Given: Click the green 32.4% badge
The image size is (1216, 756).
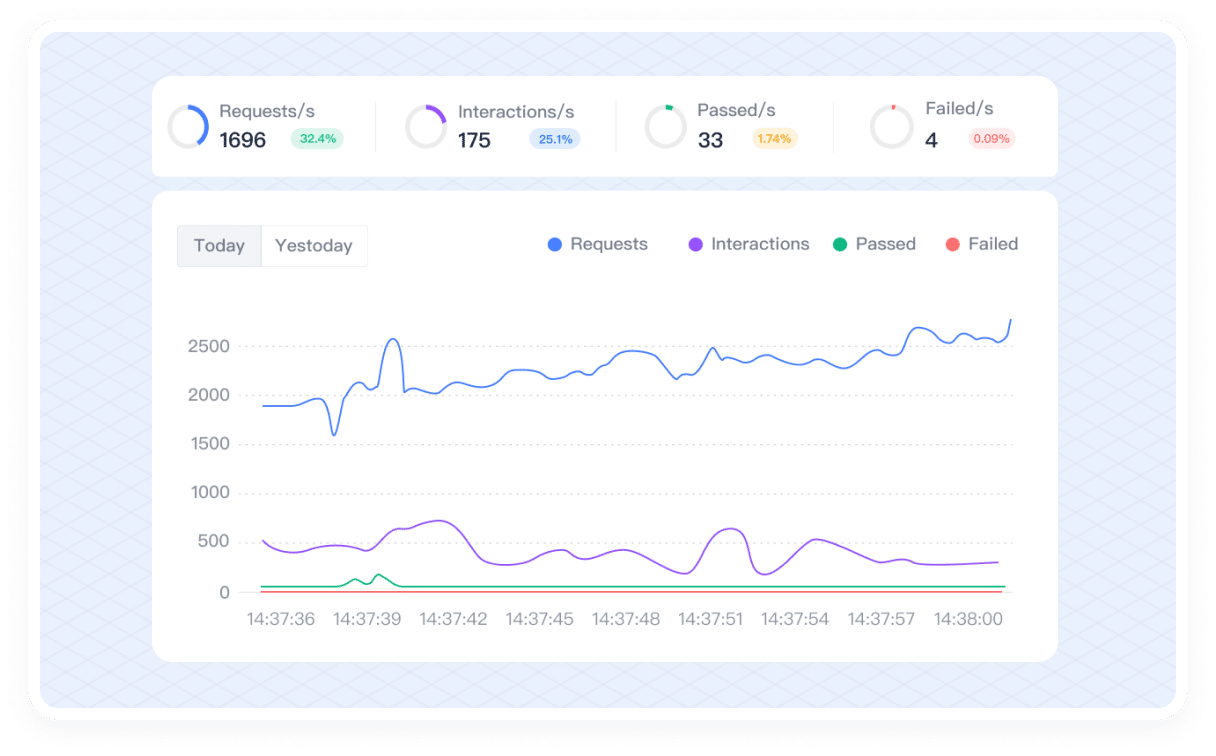Looking at the screenshot, I should click(x=317, y=139).
